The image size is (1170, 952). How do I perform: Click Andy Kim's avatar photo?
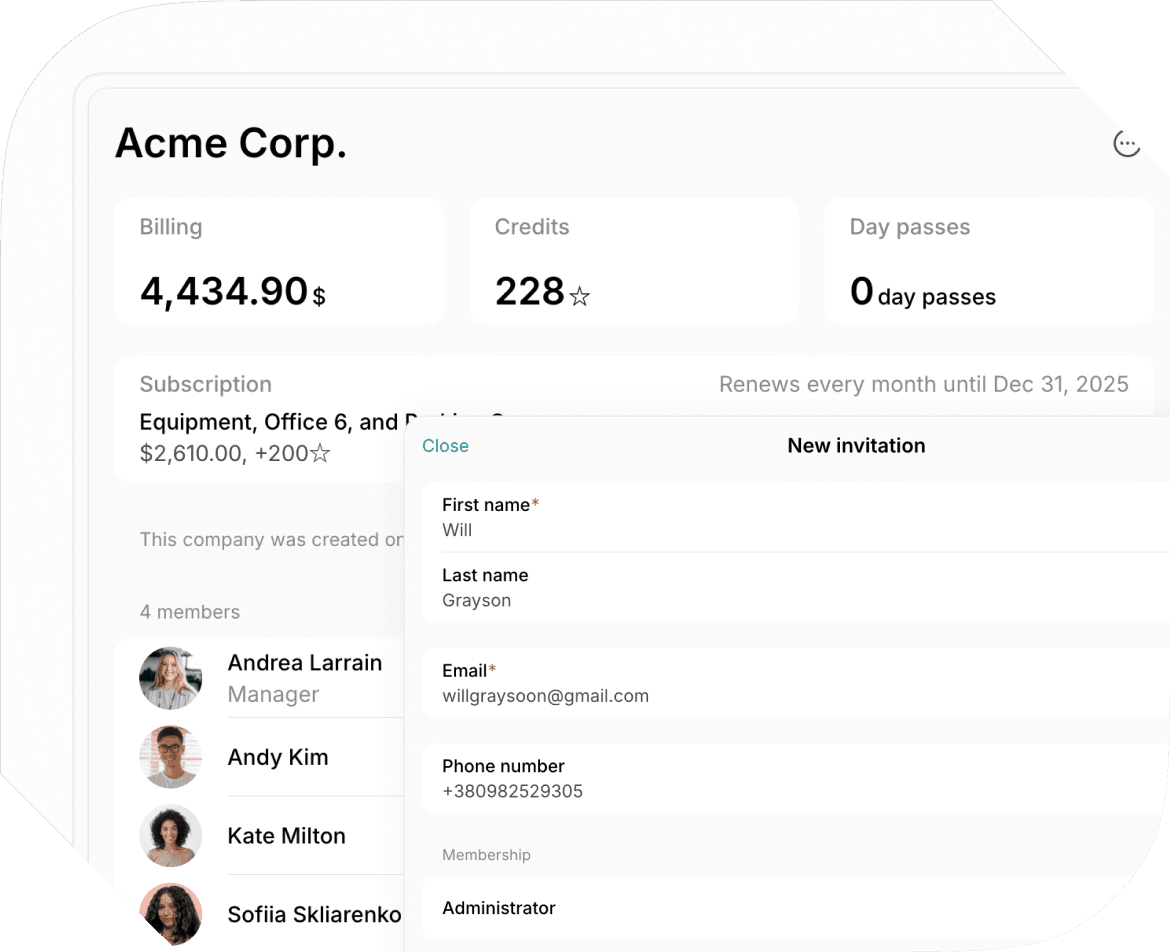pyautogui.click(x=170, y=757)
